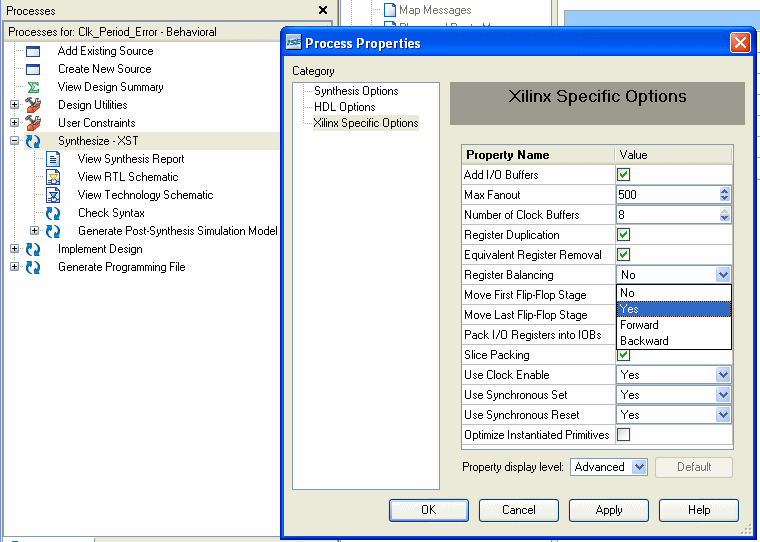The image size is (760, 542).
Task: Choose Backward from the dropdown list
Action: (644, 341)
